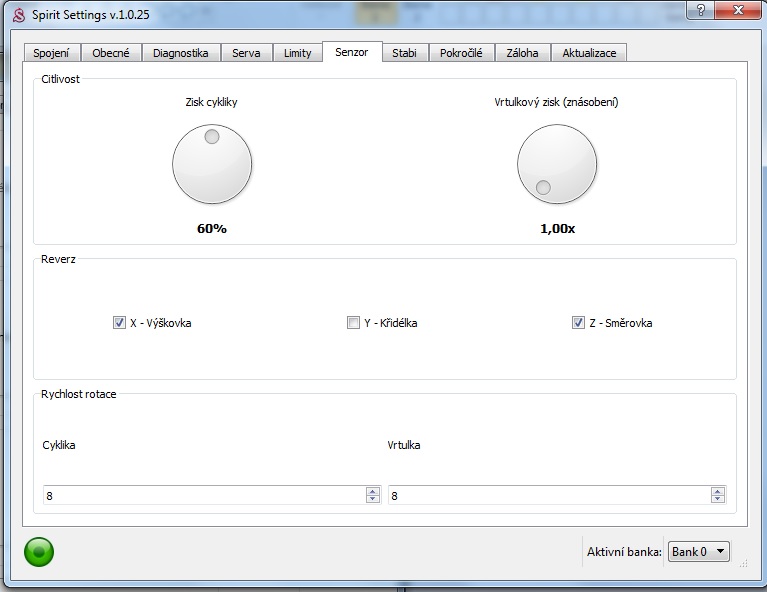Go to the Serva tab
Screen dimensions: 767x592
pyautogui.click(x=246, y=53)
